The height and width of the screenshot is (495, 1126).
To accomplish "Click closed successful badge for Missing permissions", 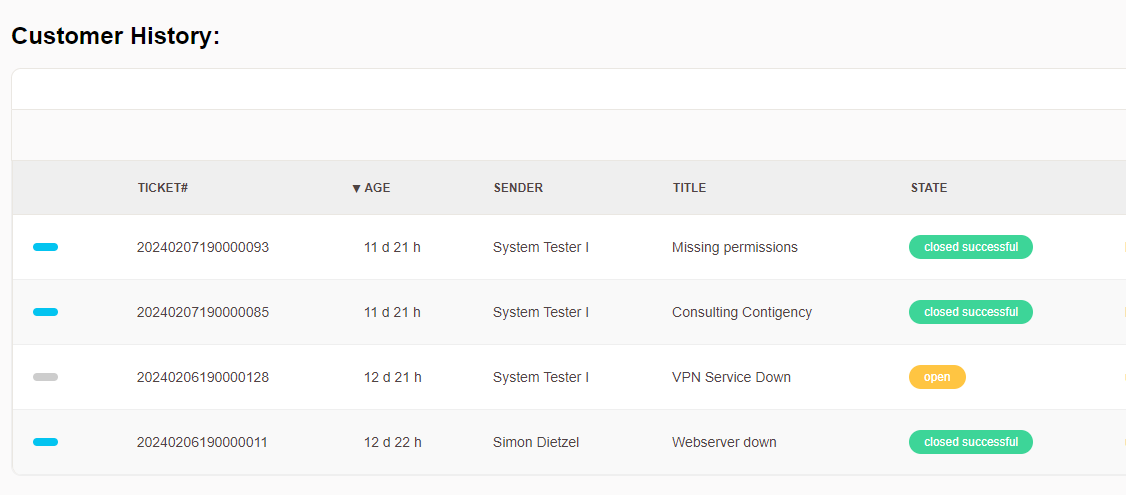I will coord(970,247).
